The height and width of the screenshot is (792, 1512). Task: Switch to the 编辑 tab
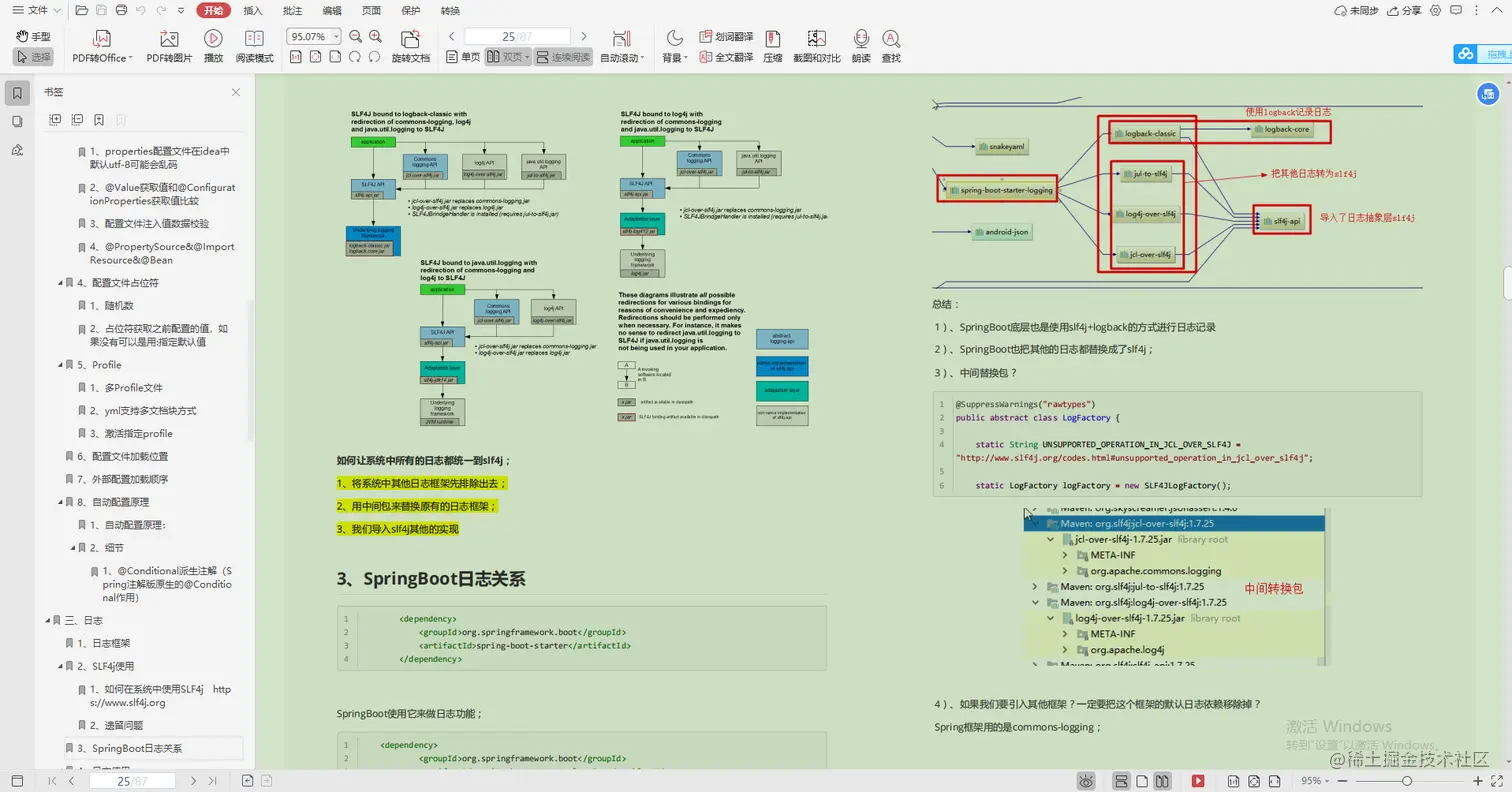(x=332, y=11)
